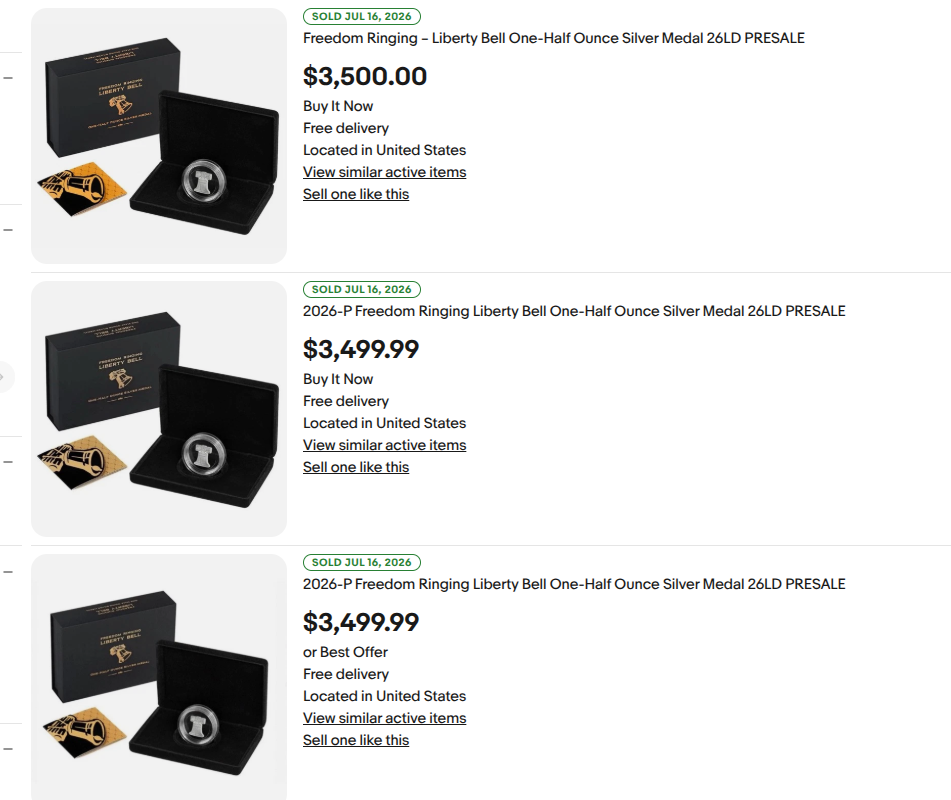Click the $3,500.00 price text
Image resolution: width=951 pixels, height=800 pixels.
(x=365, y=76)
